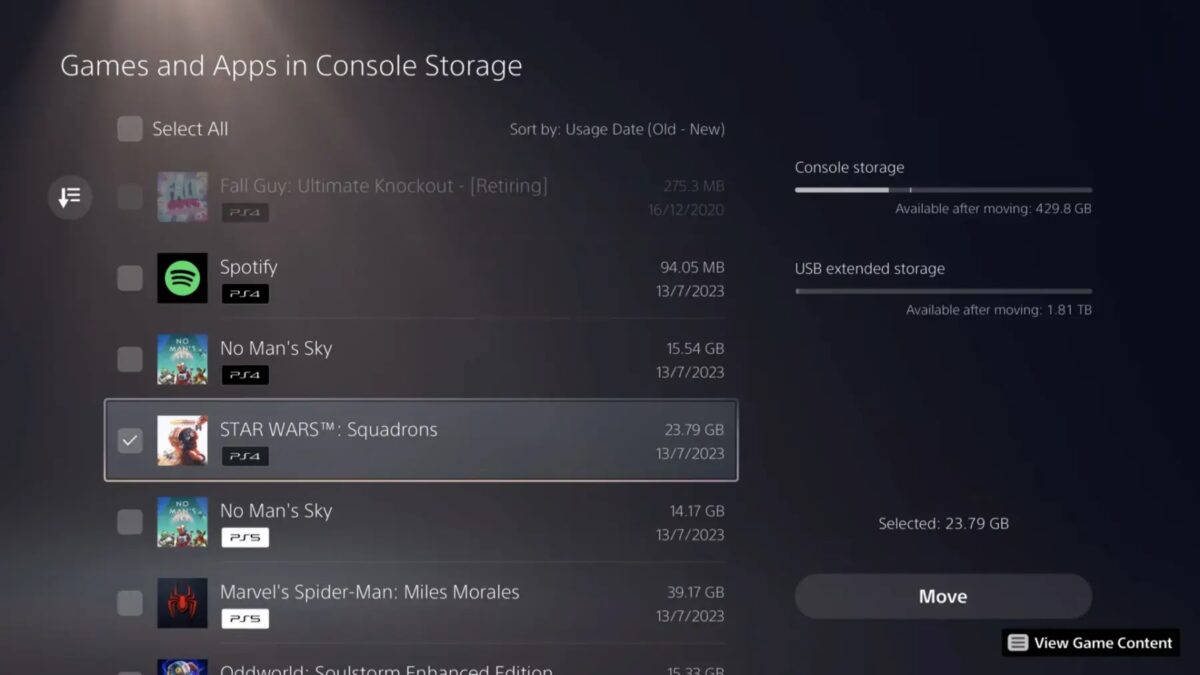Click the options icon beside View Game Content

pyautogui.click(x=1018, y=643)
